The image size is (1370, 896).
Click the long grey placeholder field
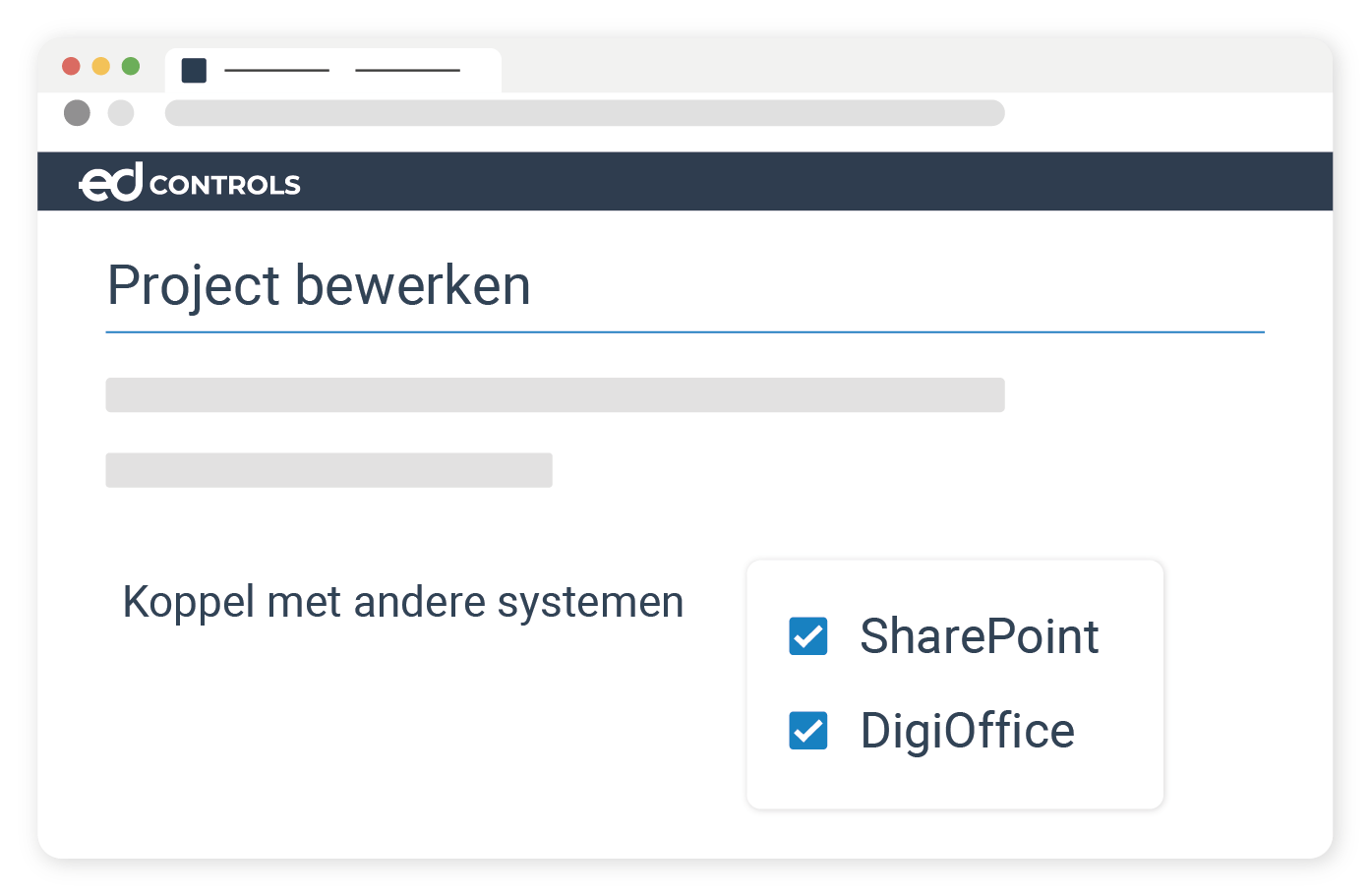click(x=555, y=394)
